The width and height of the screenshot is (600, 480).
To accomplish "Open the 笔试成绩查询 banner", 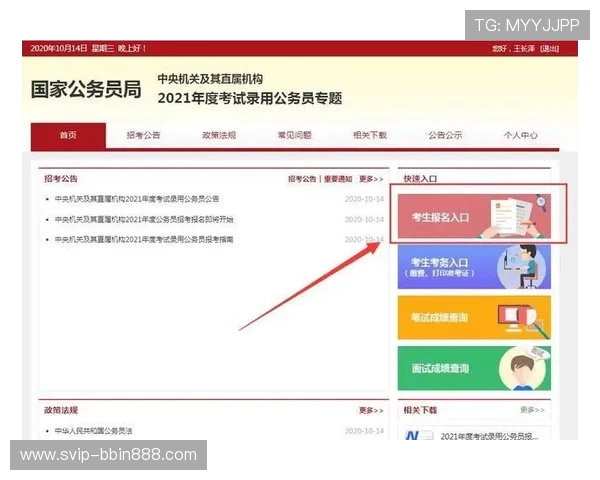I will pos(474,317).
